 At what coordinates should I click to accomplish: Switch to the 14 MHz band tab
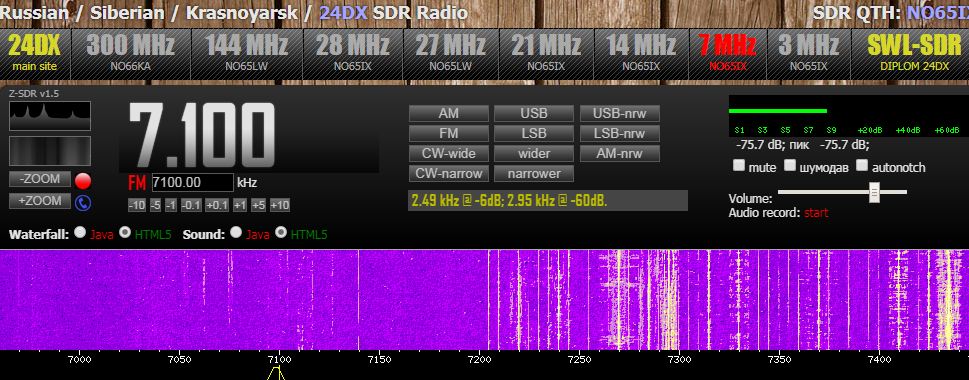(641, 54)
